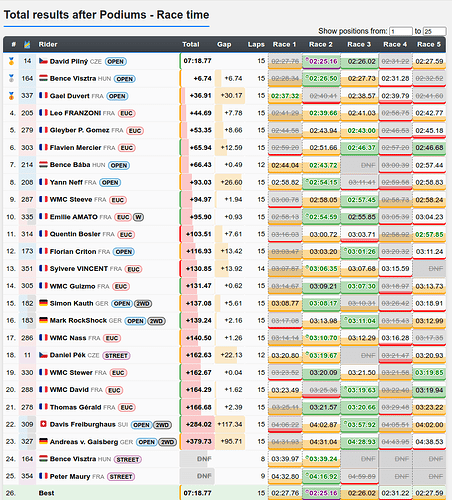Click the Gap column header

coord(224,44)
